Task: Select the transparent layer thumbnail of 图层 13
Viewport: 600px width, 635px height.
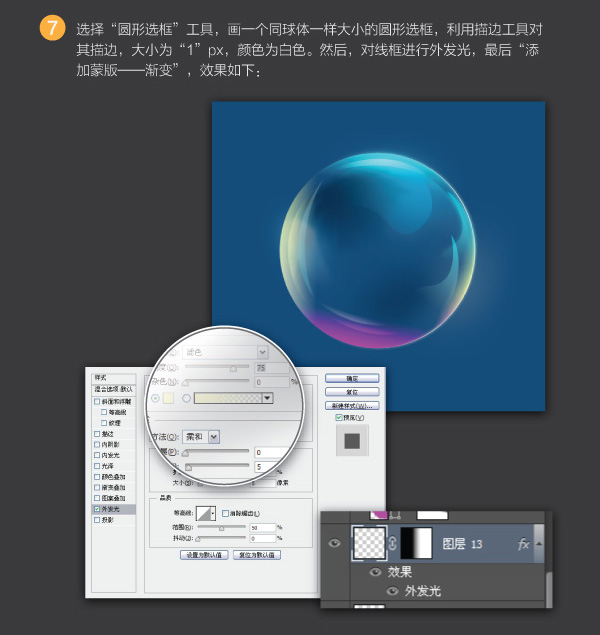Action: (x=369, y=544)
